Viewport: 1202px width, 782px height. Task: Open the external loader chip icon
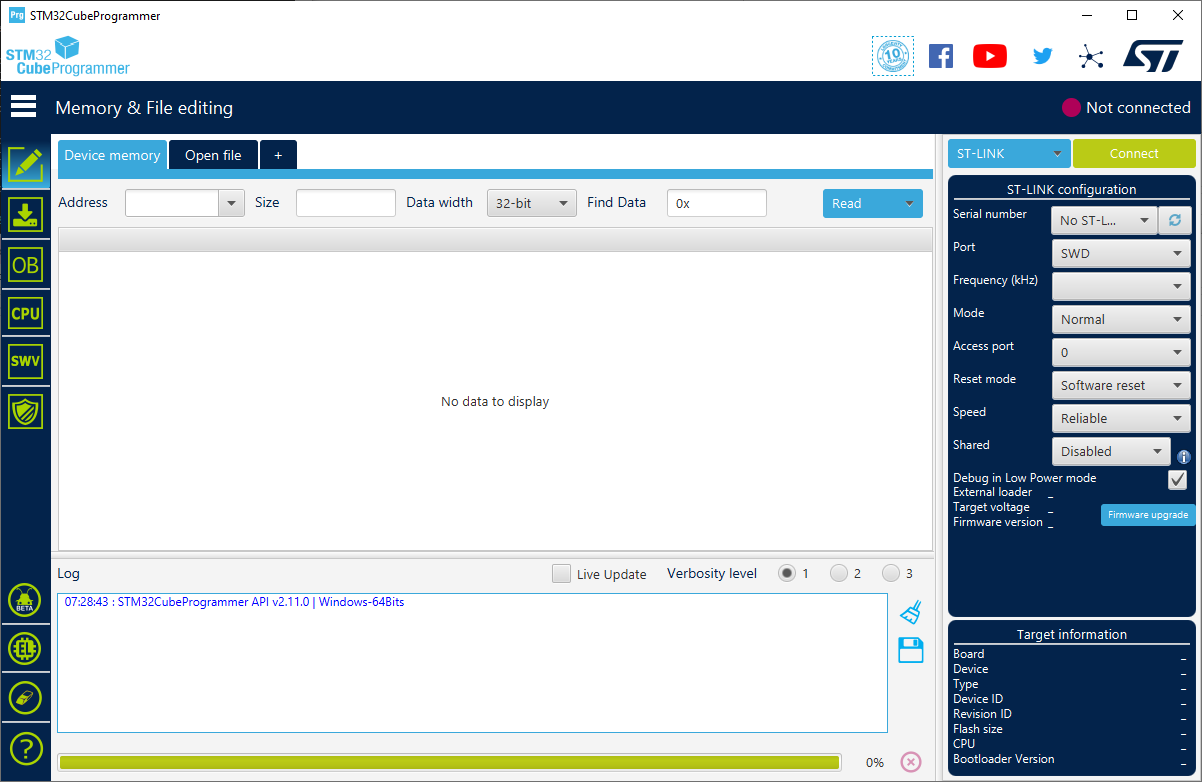25,649
